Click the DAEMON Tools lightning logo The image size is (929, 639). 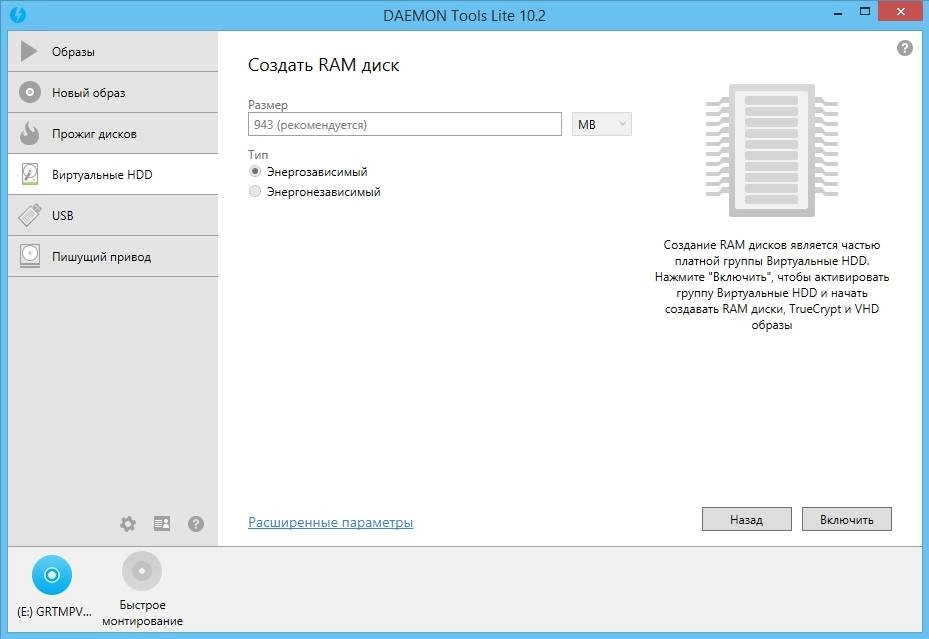coord(18,14)
